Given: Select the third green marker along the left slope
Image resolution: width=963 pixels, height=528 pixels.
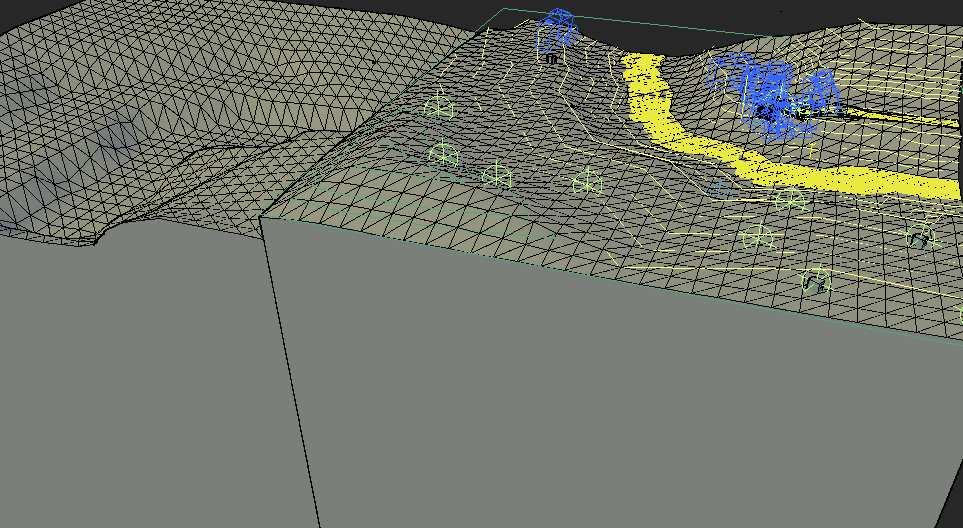Looking at the screenshot, I should click(497, 176).
